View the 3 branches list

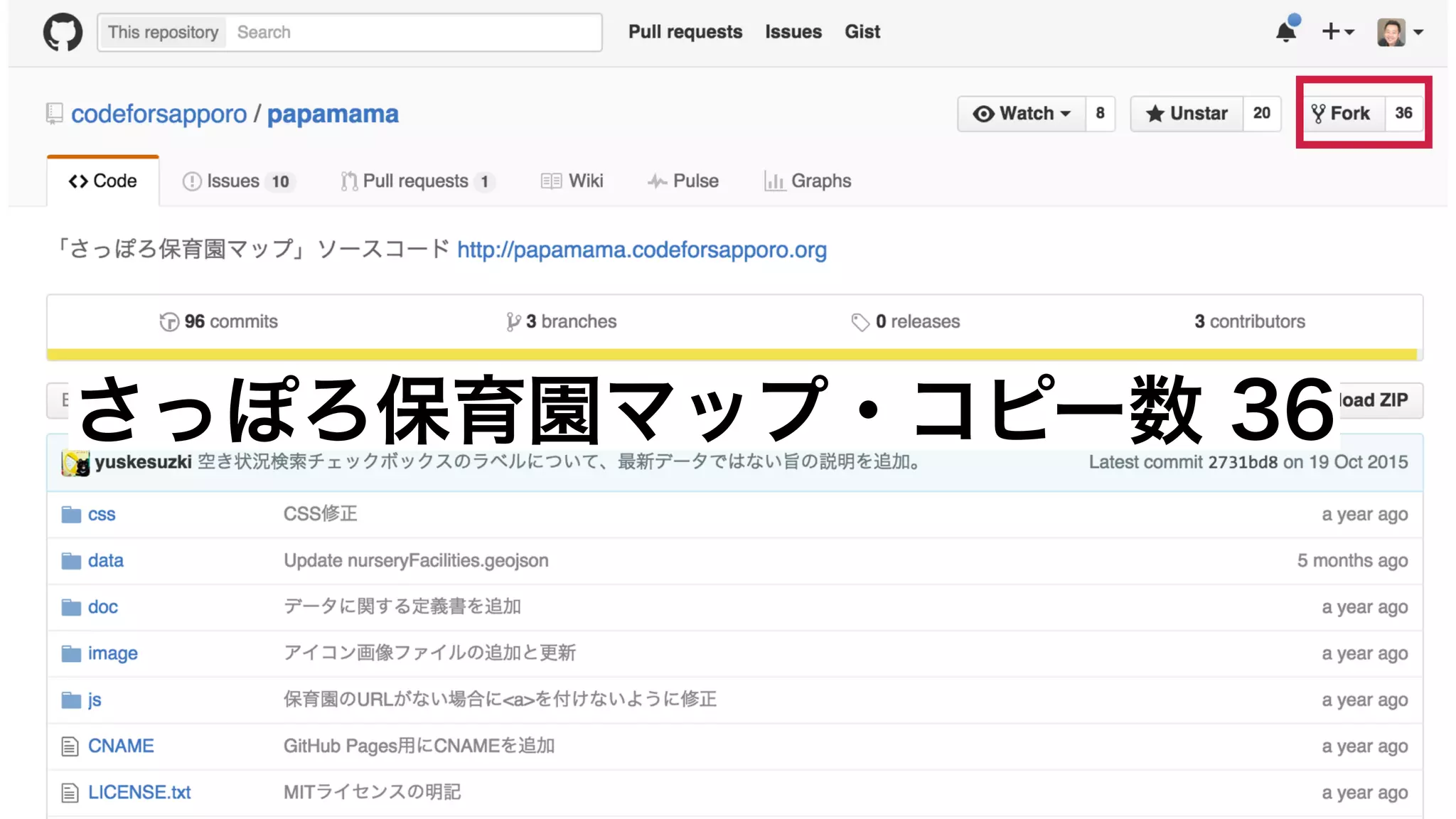(562, 322)
